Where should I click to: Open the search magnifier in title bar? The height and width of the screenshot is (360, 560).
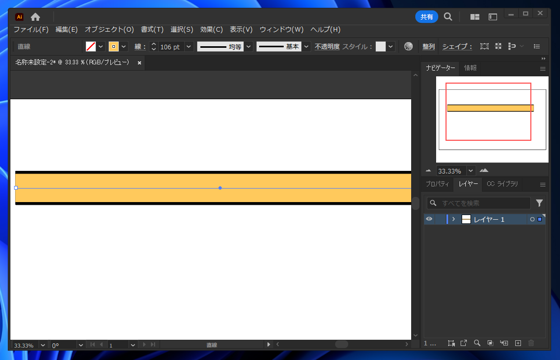click(448, 16)
